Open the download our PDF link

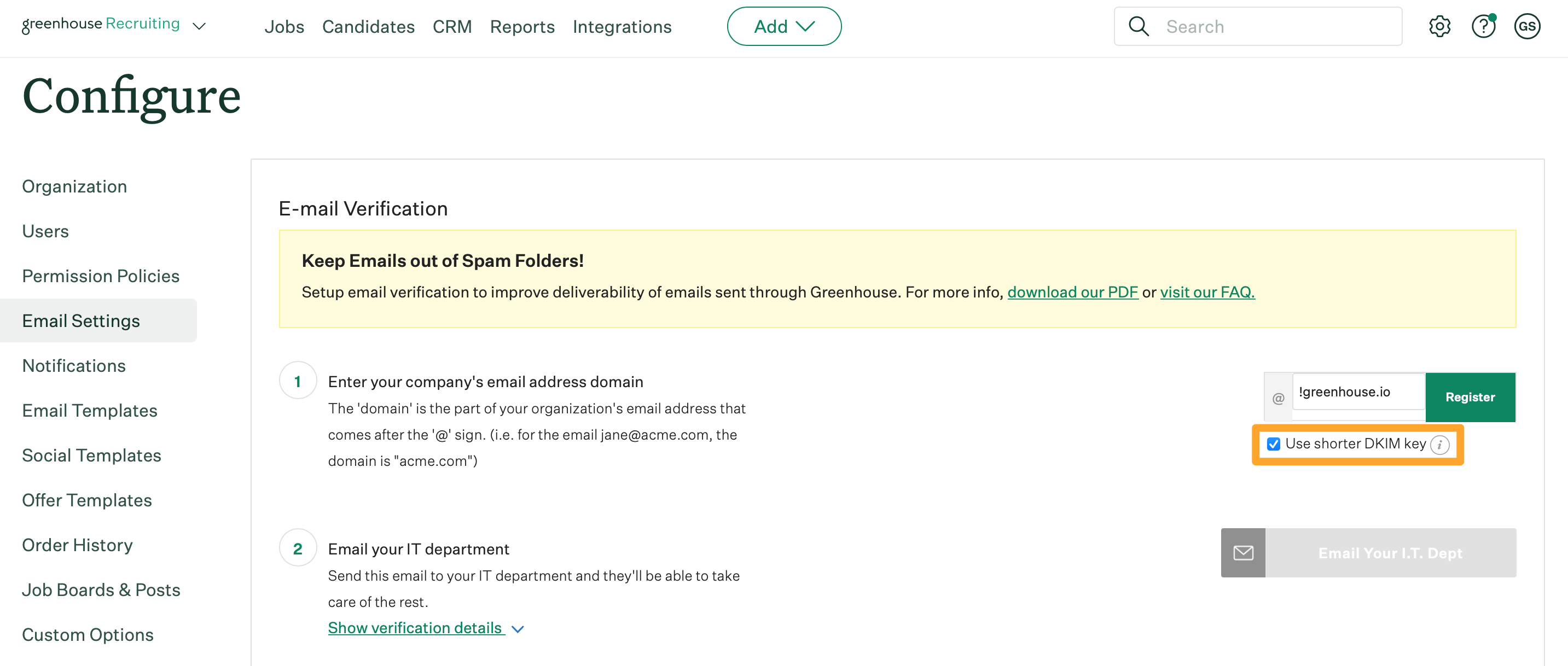pyautogui.click(x=1072, y=292)
